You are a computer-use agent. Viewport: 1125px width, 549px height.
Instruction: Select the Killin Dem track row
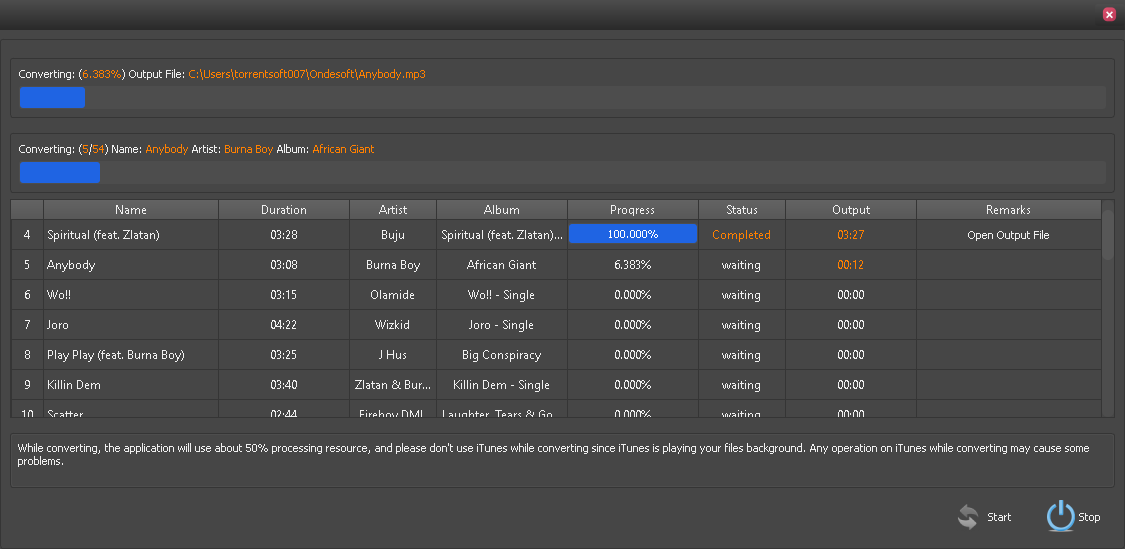pos(130,385)
